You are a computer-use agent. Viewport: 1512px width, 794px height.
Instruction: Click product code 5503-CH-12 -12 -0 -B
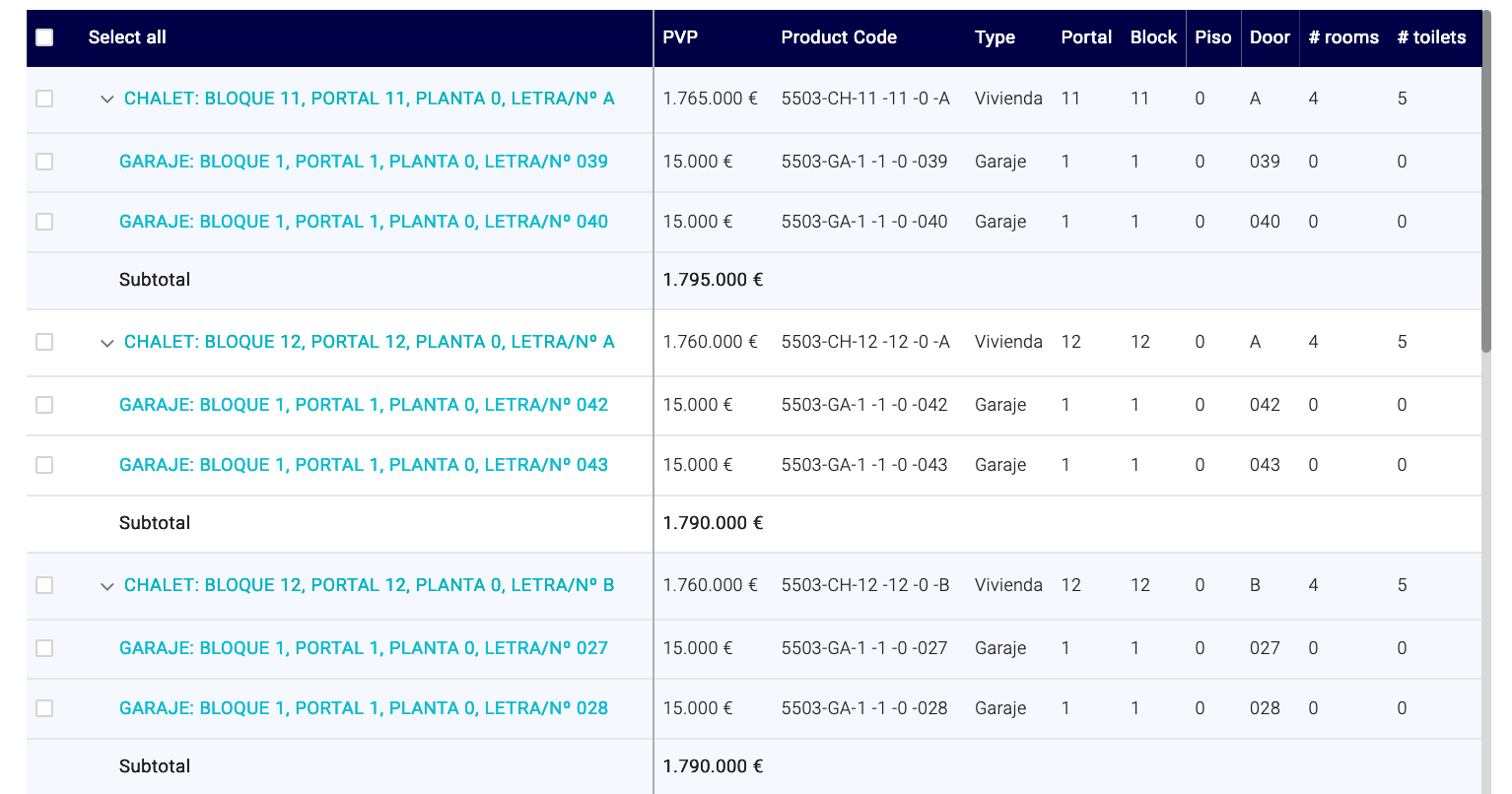click(x=865, y=585)
